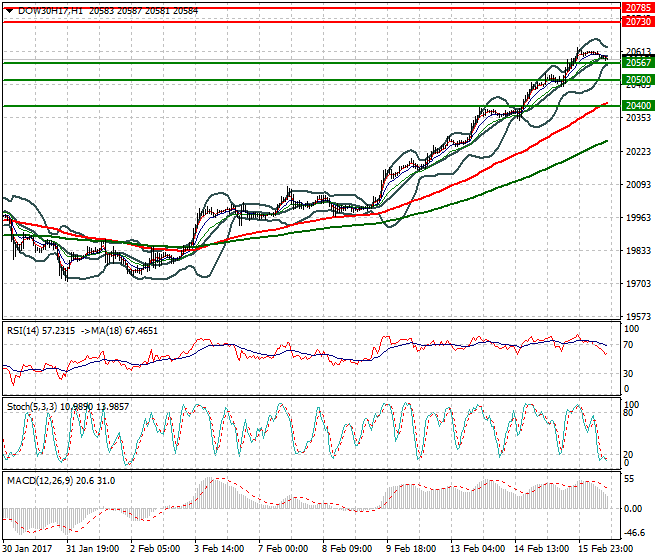Image resolution: width=660 pixels, height=560 pixels.
Task: Click the -46.6 value on the MACD scale
Action: tap(635, 533)
